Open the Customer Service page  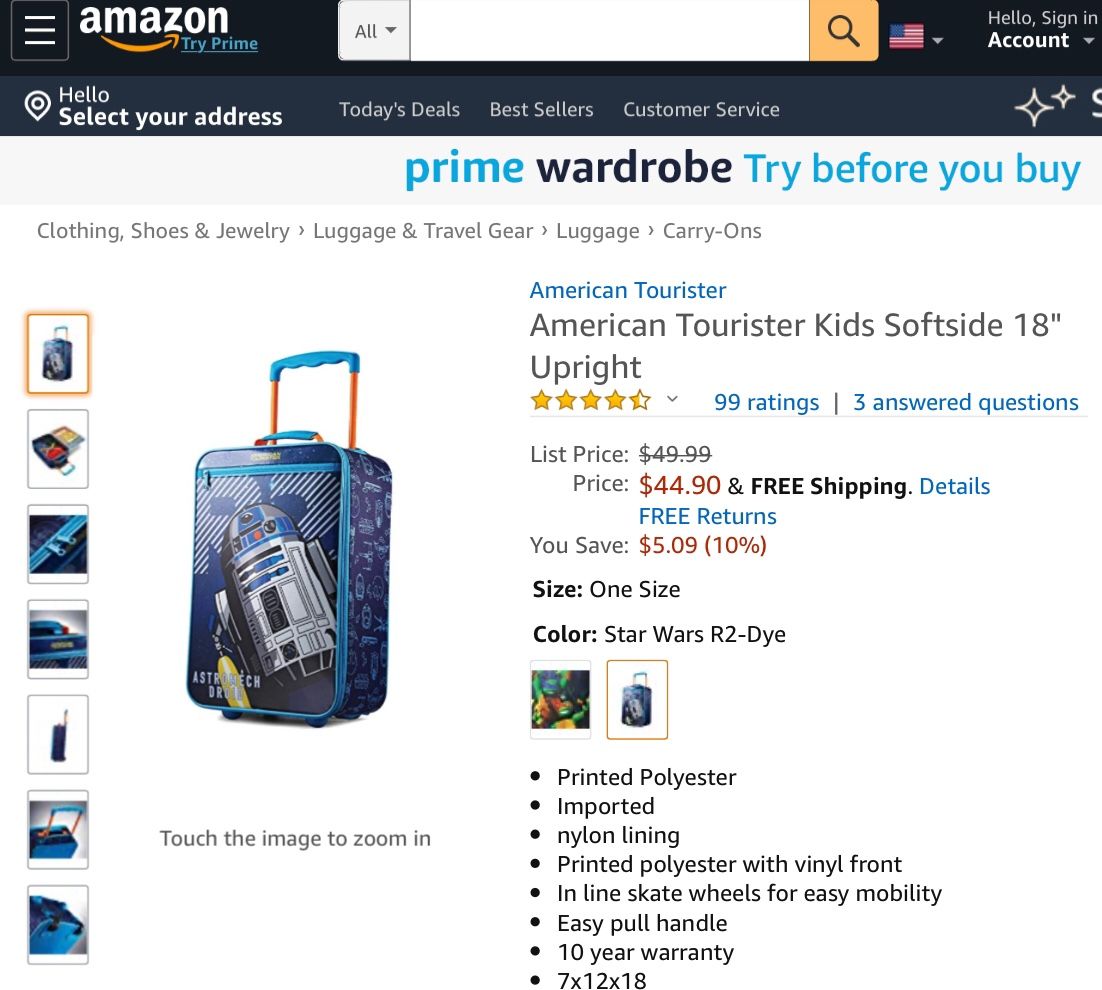(x=701, y=109)
